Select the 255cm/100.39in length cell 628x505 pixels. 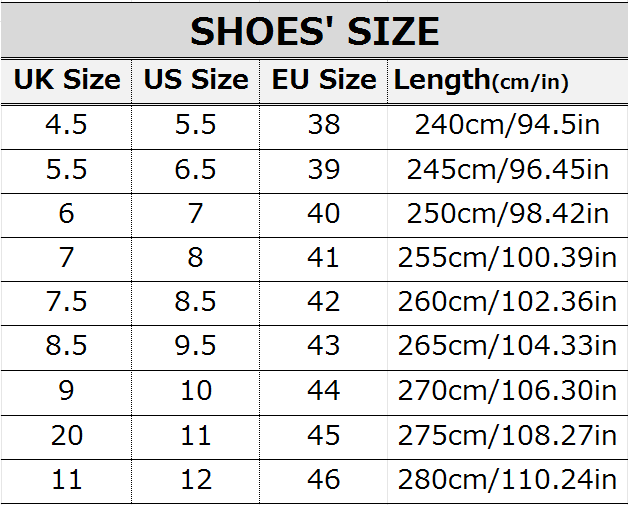click(507, 258)
